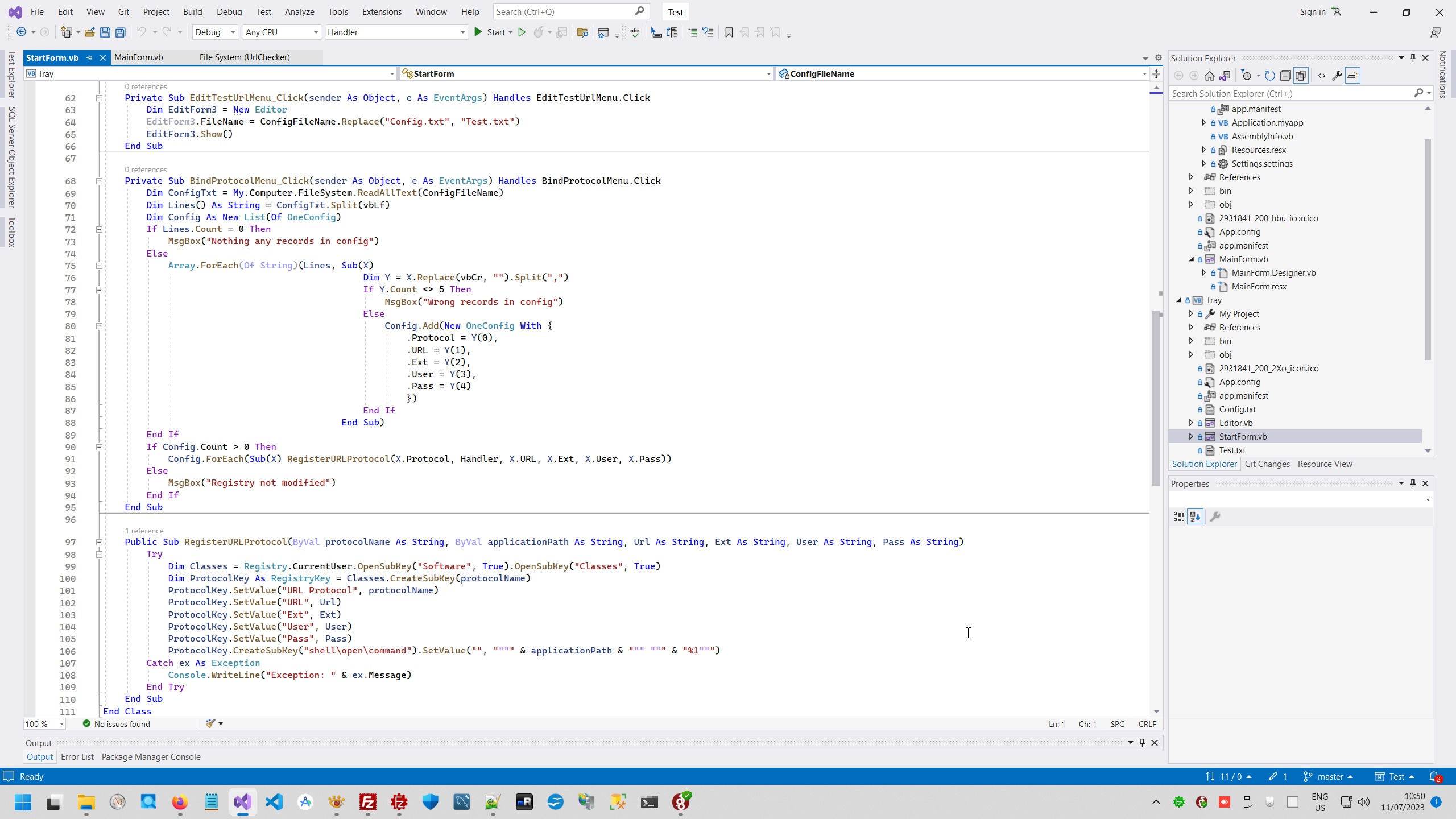The width and height of the screenshot is (1456, 819).
Task: Toggle Preview Selected Items in Solution Explorer
Action: click(x=1352, y=75)
